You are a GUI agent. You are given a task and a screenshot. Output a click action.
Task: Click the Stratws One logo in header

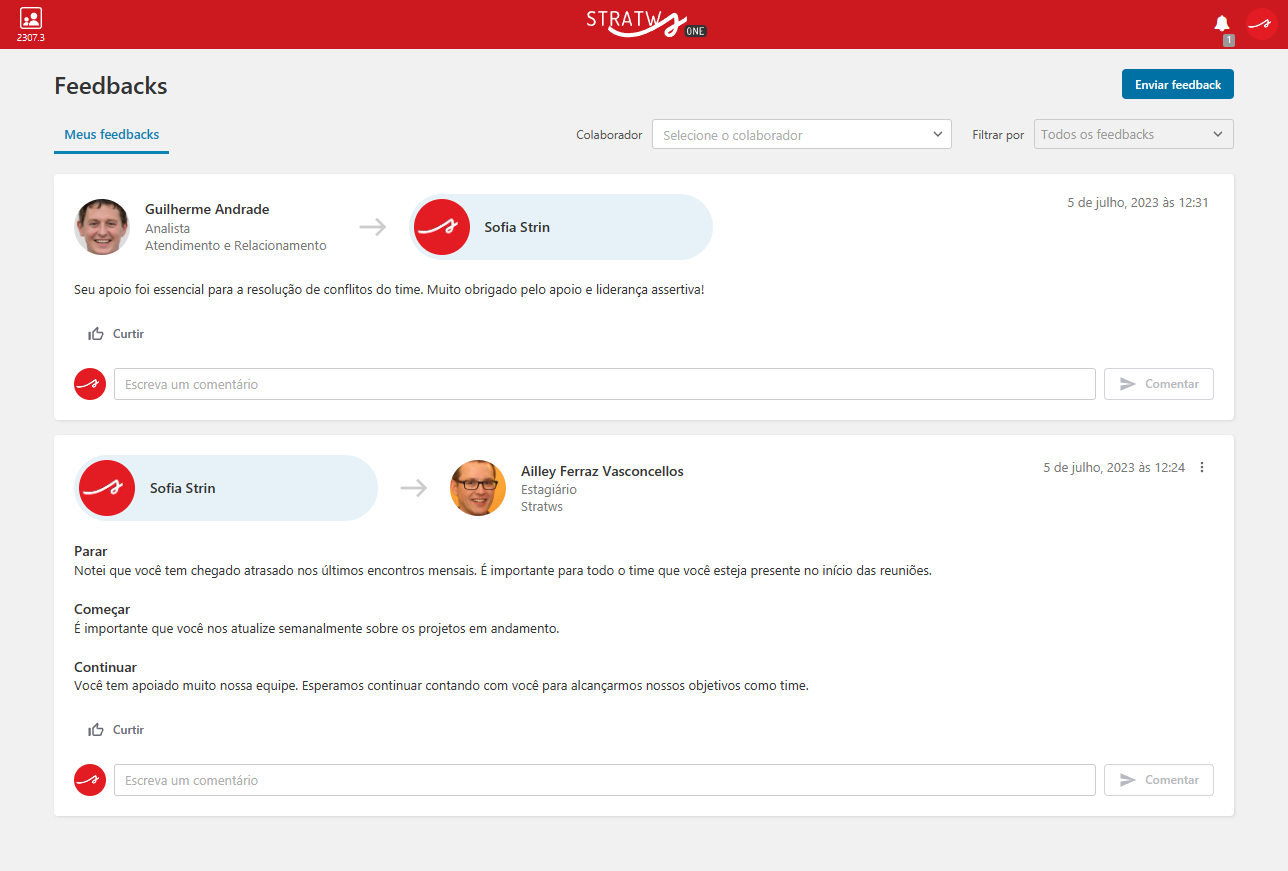tap(647, 24)
